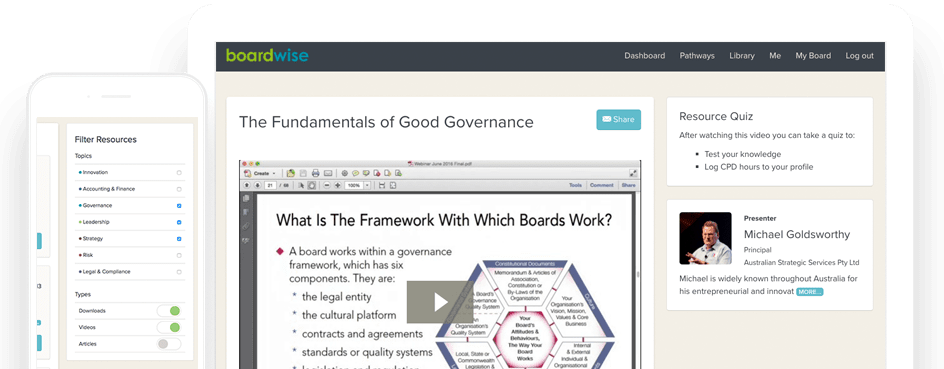
Task: Open Tools pane in PDF viewer
Action: tap(576, 185)
